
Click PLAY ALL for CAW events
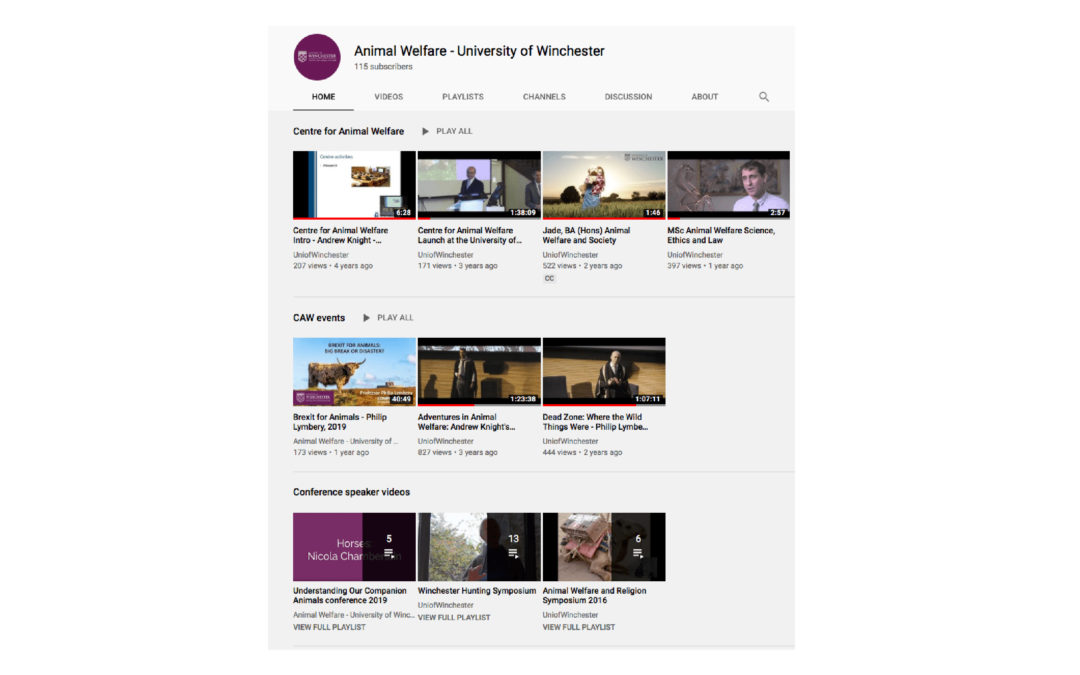pyautogui.click(x=395, y=318)
